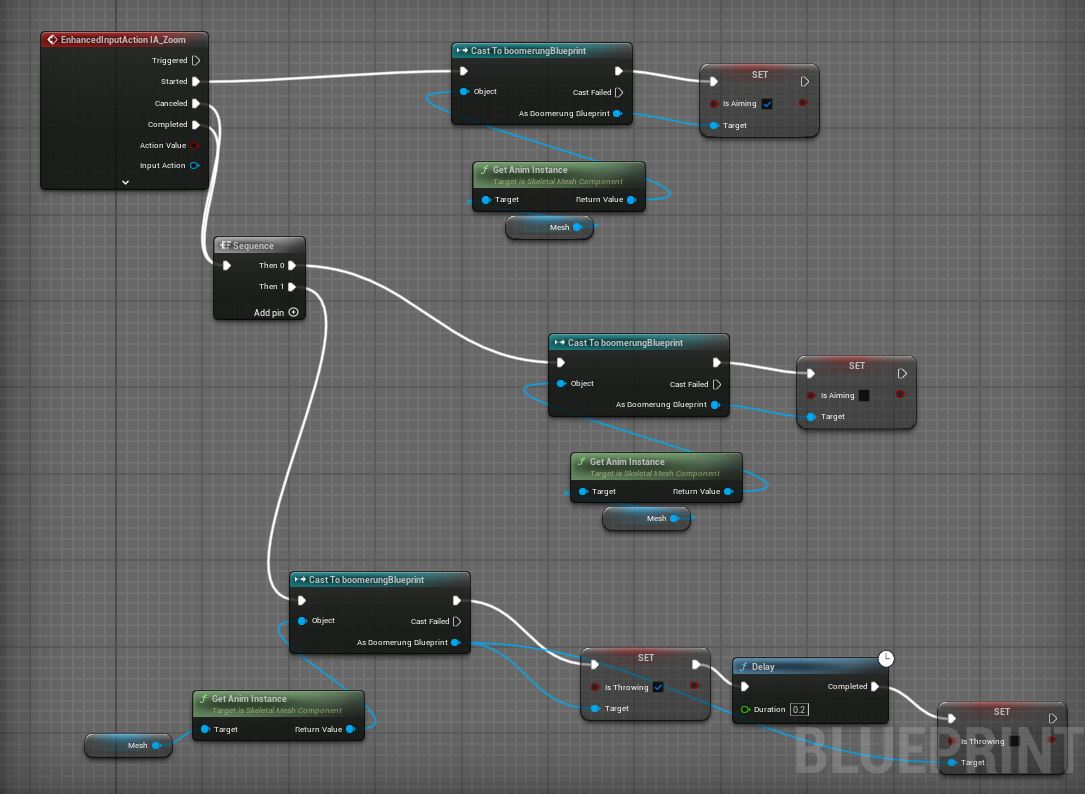Uncheck the ticked Is Aiming checkbox
Image resolution: width=1085 pixels, height=794 pixels.
[x=767, y=104]
